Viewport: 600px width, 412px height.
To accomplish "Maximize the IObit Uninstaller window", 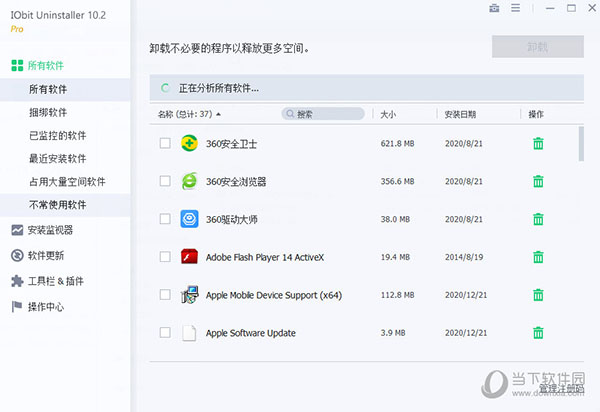I will point(571,8).
